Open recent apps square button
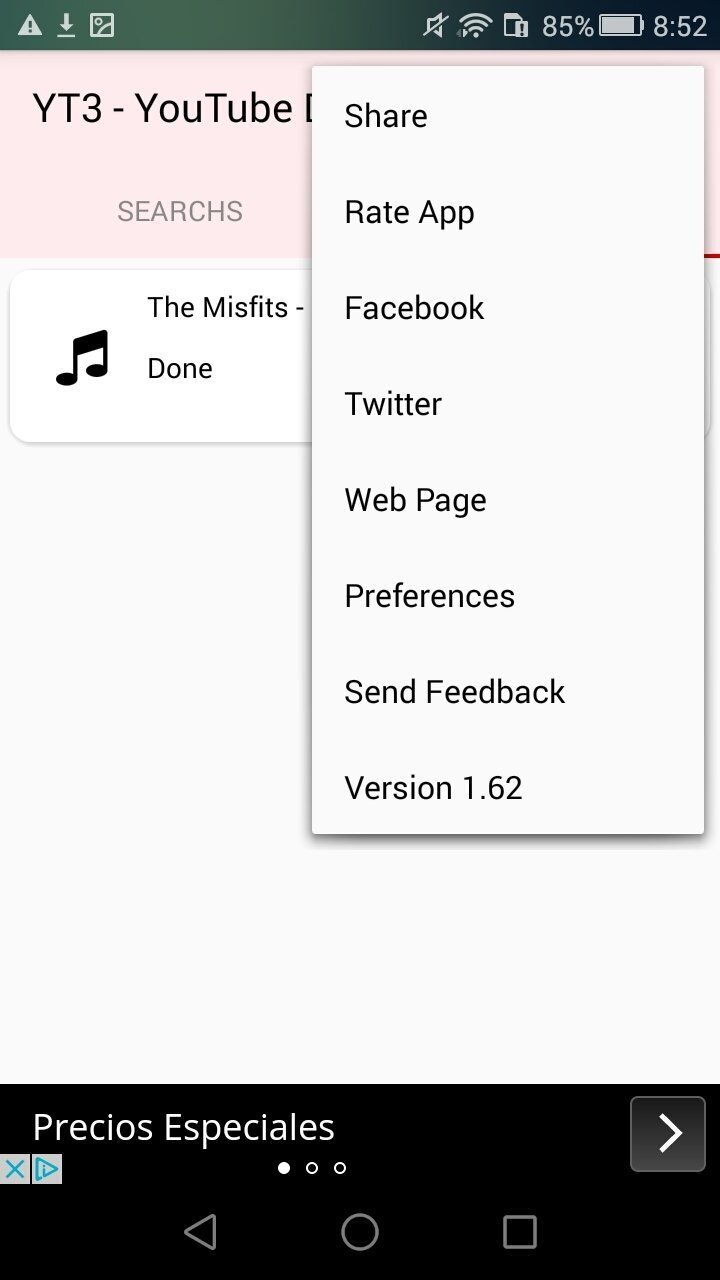The image size is (720, 1280). (x=519, y=1232)
